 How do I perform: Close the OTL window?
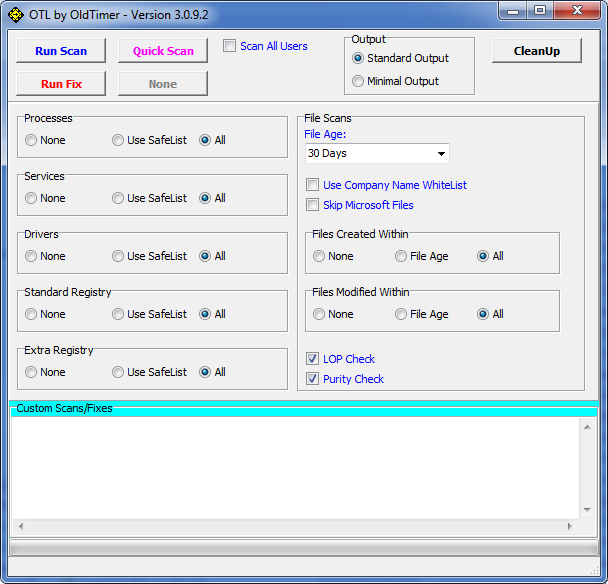[577, 10]
